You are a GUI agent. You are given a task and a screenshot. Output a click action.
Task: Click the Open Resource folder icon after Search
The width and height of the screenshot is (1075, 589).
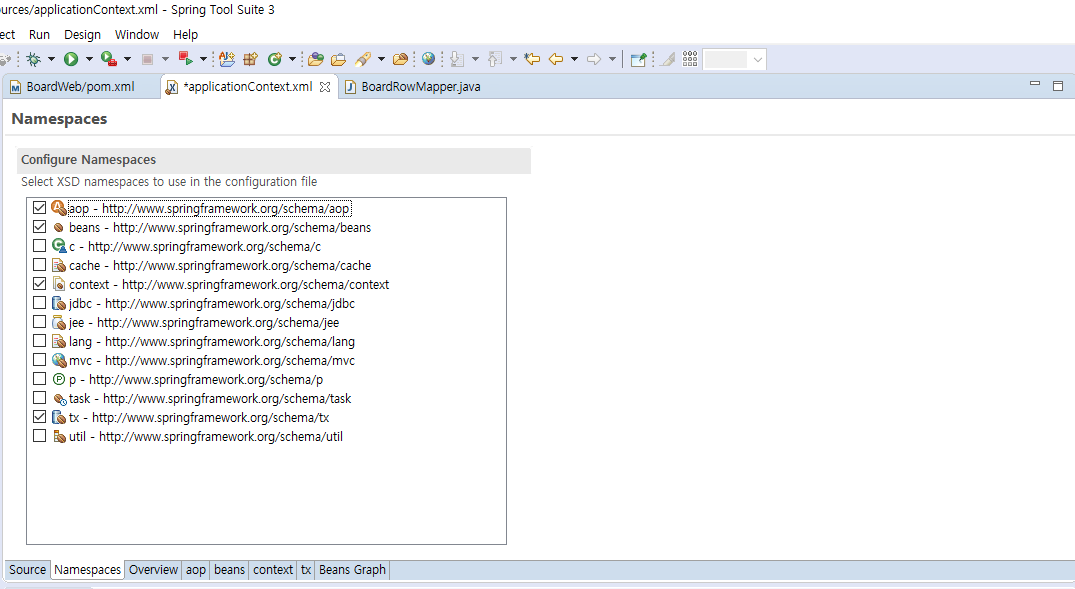400,60
